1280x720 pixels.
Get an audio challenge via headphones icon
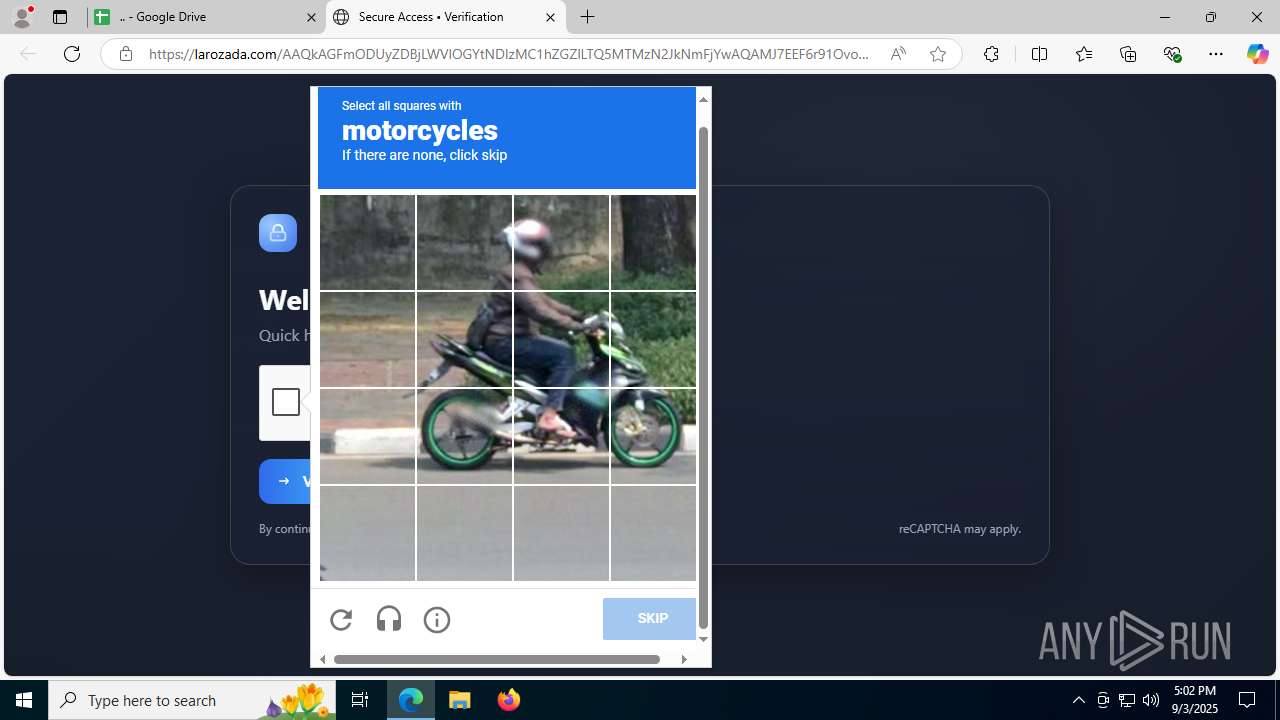click(389, 620)
